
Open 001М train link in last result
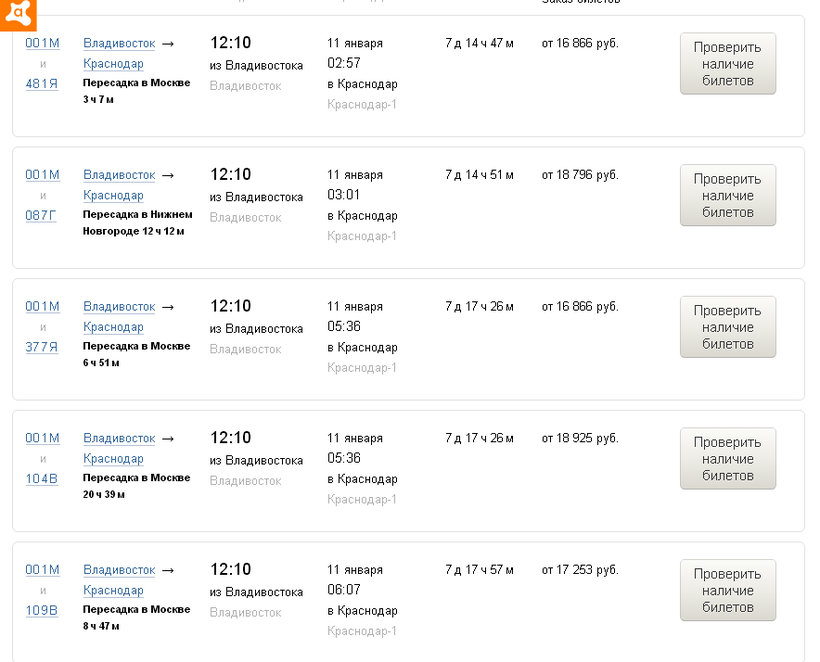click(x=42, y=570)
